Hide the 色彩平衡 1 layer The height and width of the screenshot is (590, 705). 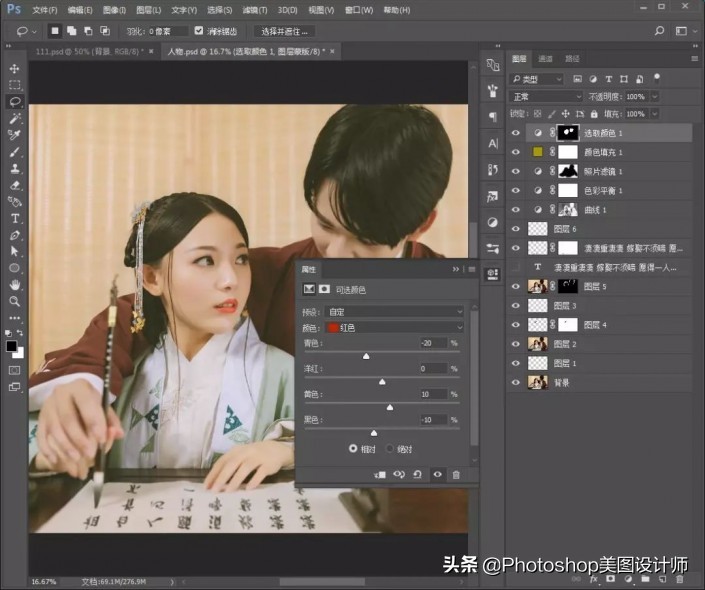pos(516,191)
